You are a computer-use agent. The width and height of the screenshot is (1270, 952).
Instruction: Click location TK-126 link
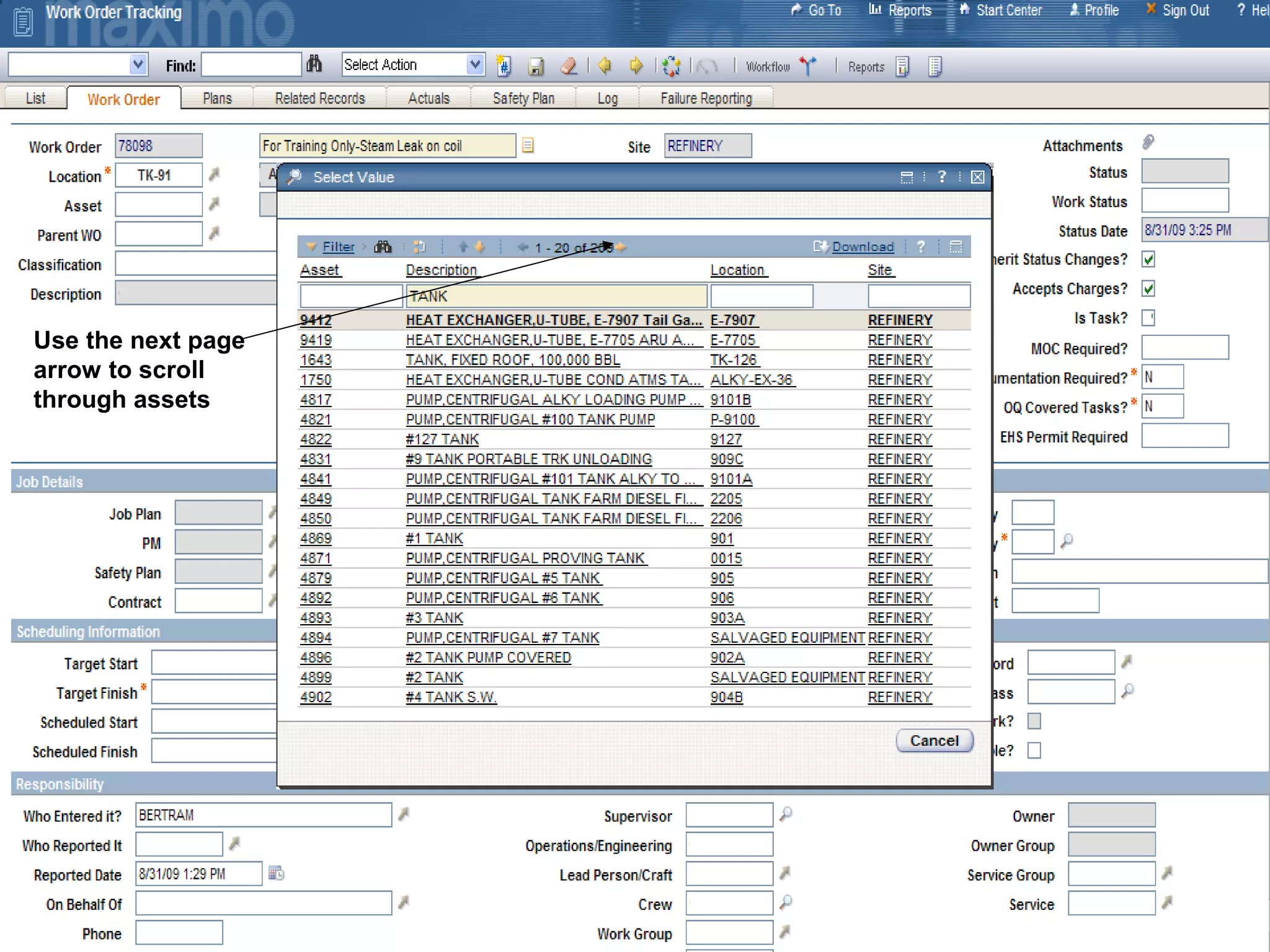click(x=734, y=360)
